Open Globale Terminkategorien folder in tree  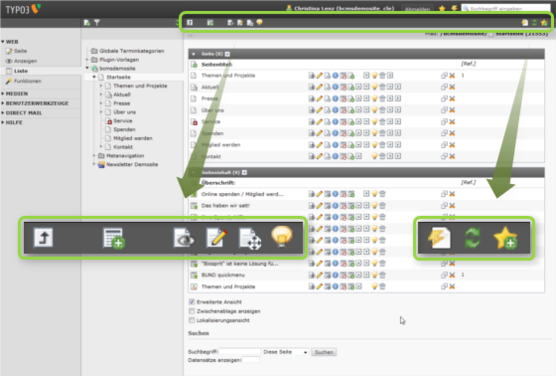[x=132, y=51]
